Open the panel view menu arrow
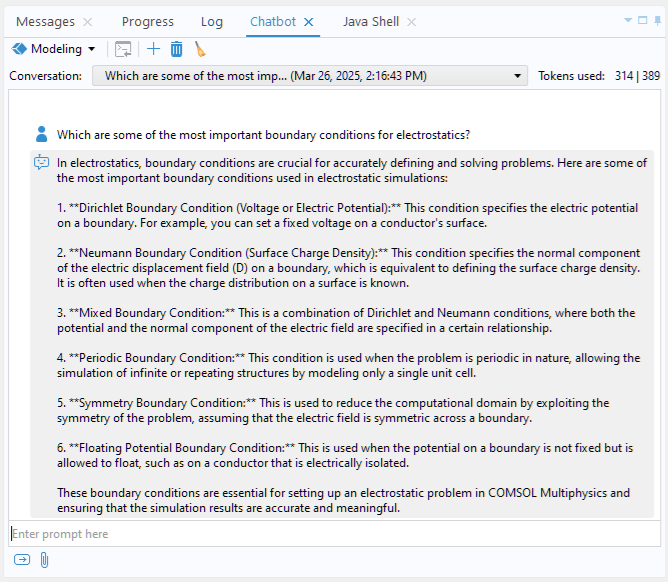This screenshot has width=668, height=582. [628, 20]
